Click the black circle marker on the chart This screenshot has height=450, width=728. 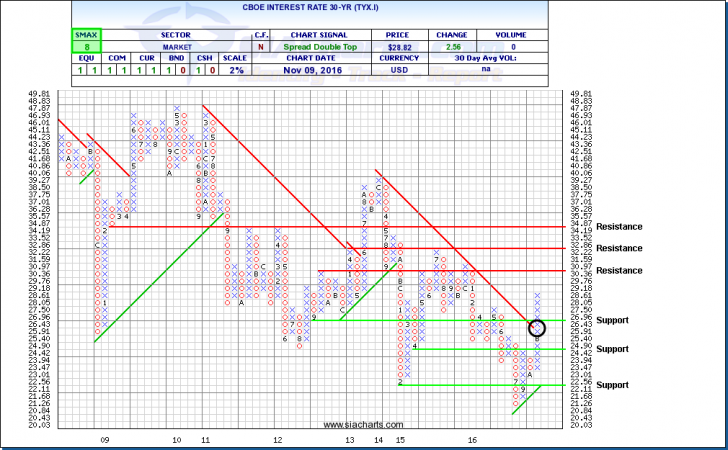pyautogui.click(x=538, y=327)
